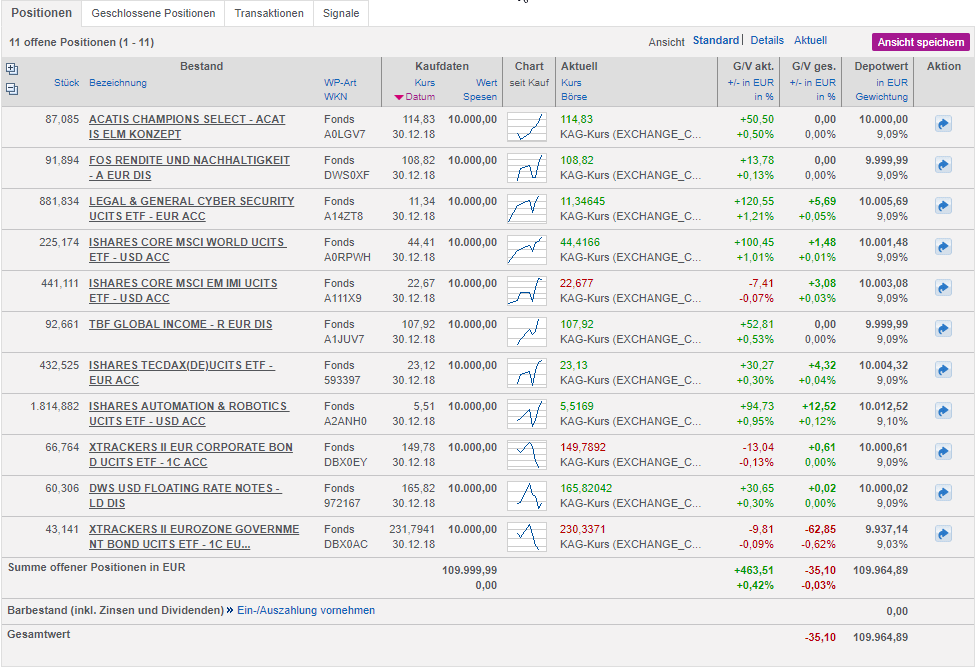Screen dimensions: 975x668
Task: Click action icon for ACATIS Champions Select row
Action: point(943,124)
